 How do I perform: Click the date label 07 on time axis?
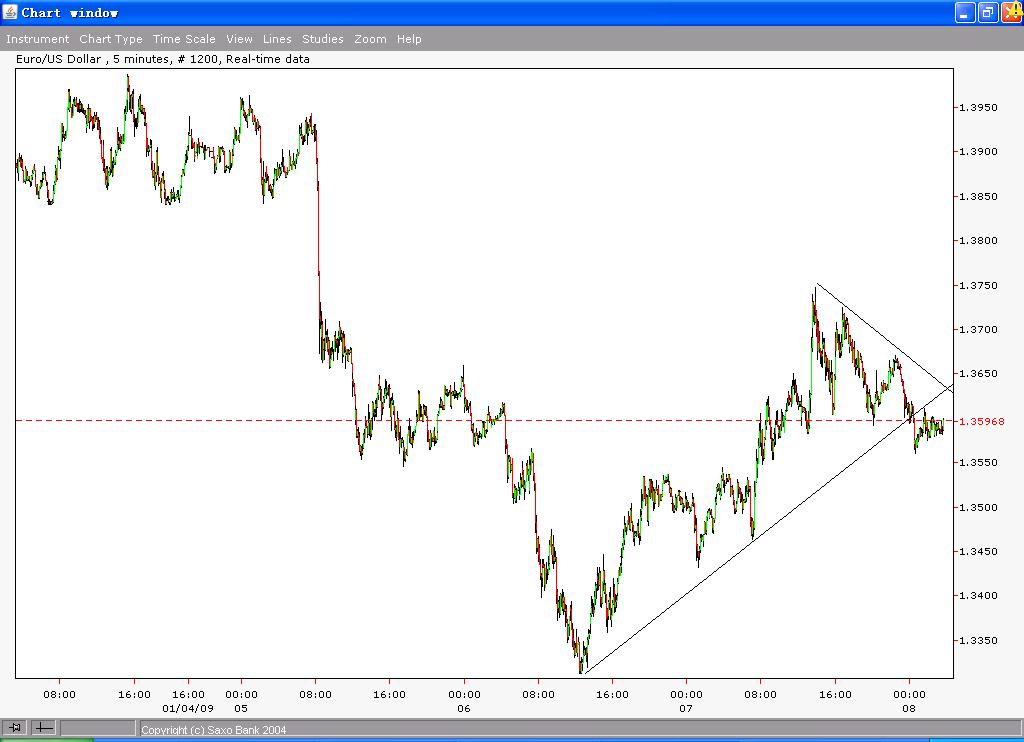tap(686, 708)
